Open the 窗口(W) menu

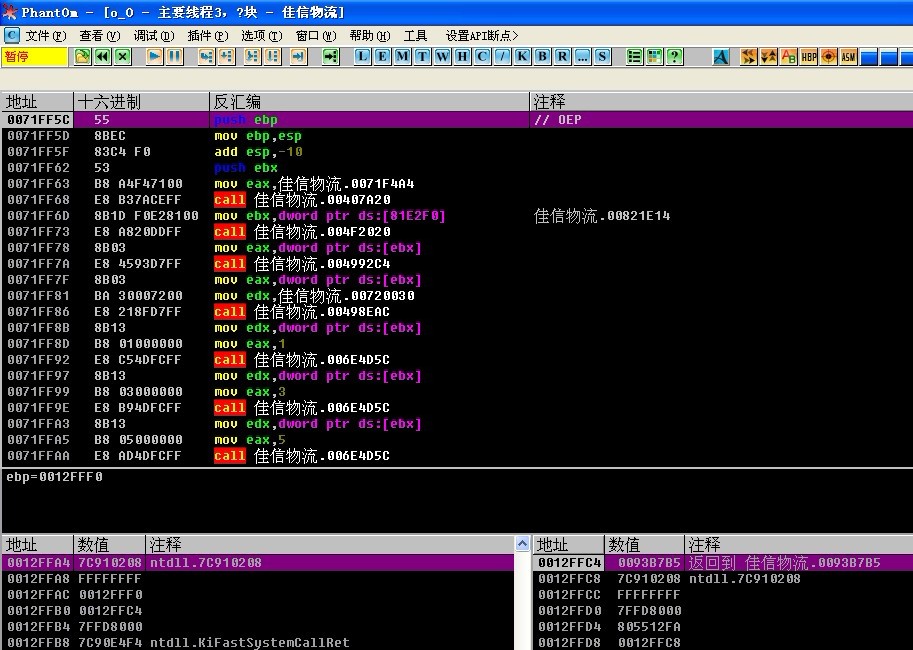[316, 36]
